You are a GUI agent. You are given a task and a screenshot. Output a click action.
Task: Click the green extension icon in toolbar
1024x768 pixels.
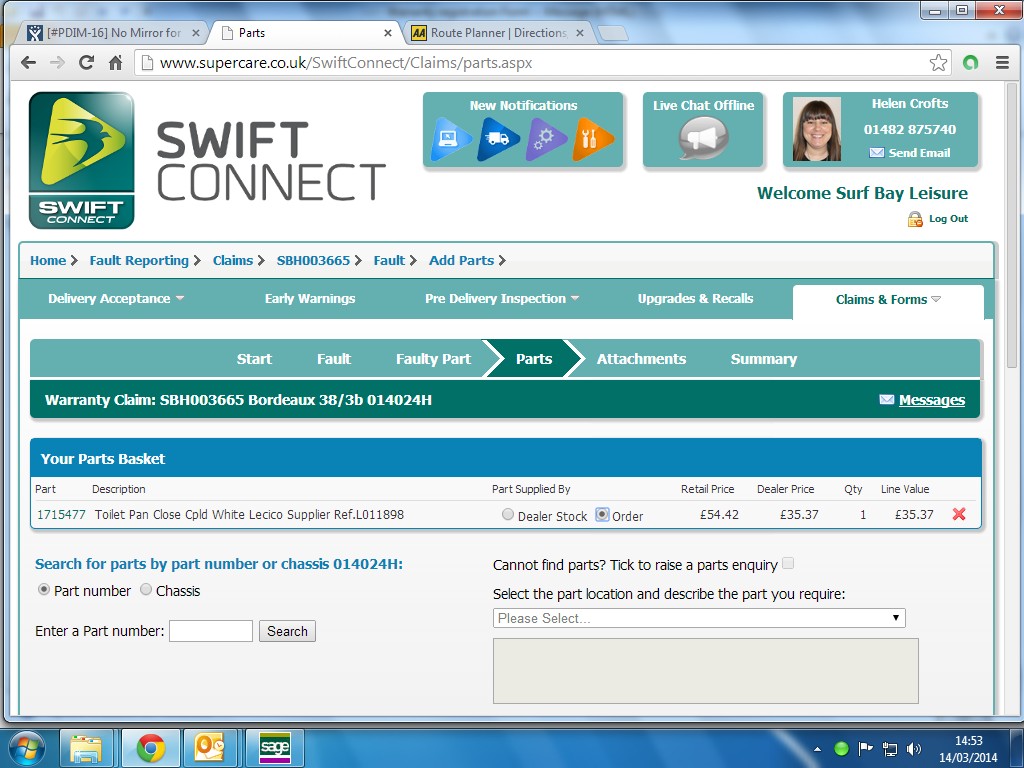(970, 63)
